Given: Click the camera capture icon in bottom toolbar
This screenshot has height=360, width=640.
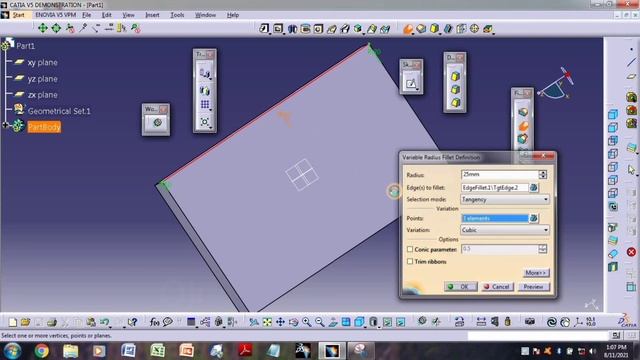Looking at the screenshot, I should pos(530,322).
